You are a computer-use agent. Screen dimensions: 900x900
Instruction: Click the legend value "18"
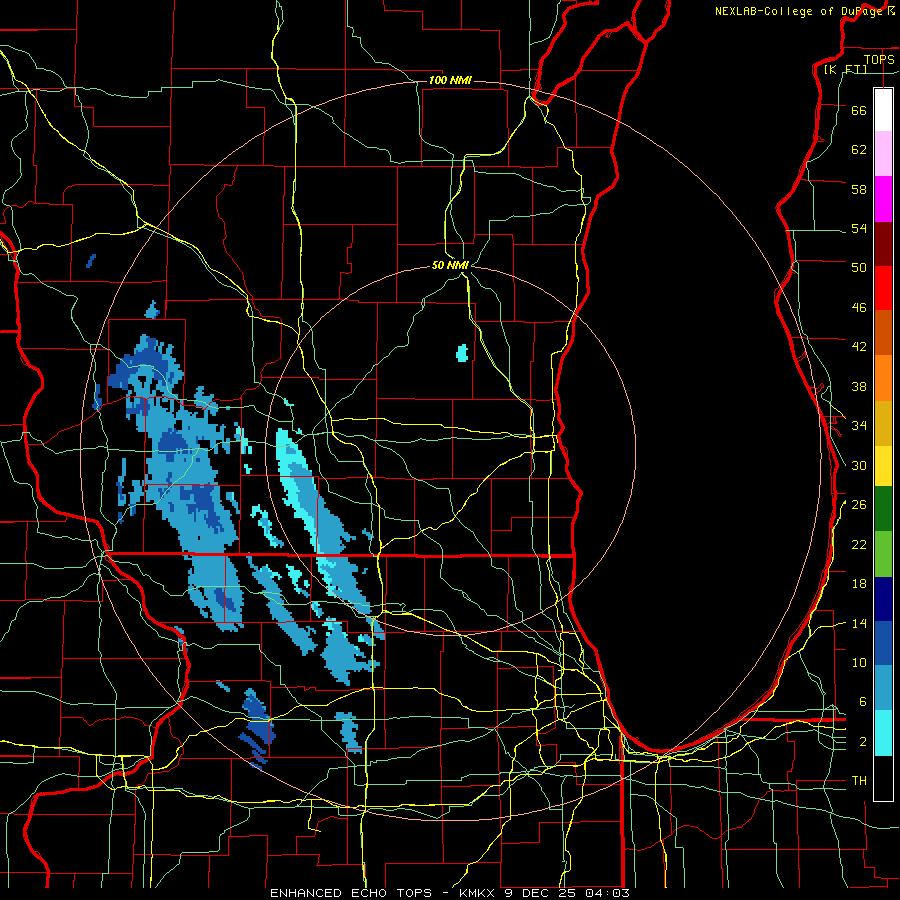pyautogui.click(x=859, y=584)
